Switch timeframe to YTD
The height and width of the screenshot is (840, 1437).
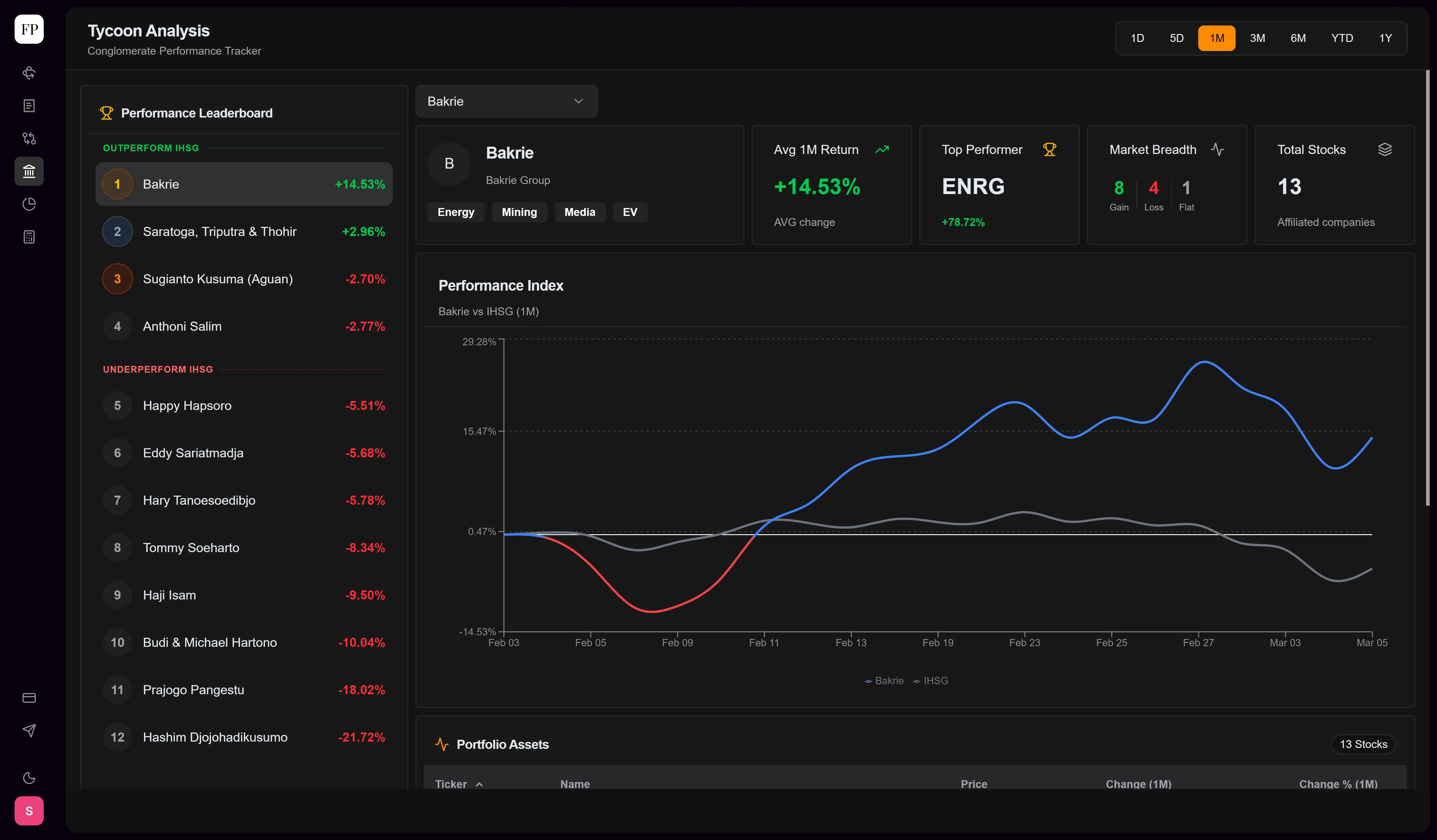click(x=1342, y=38)
